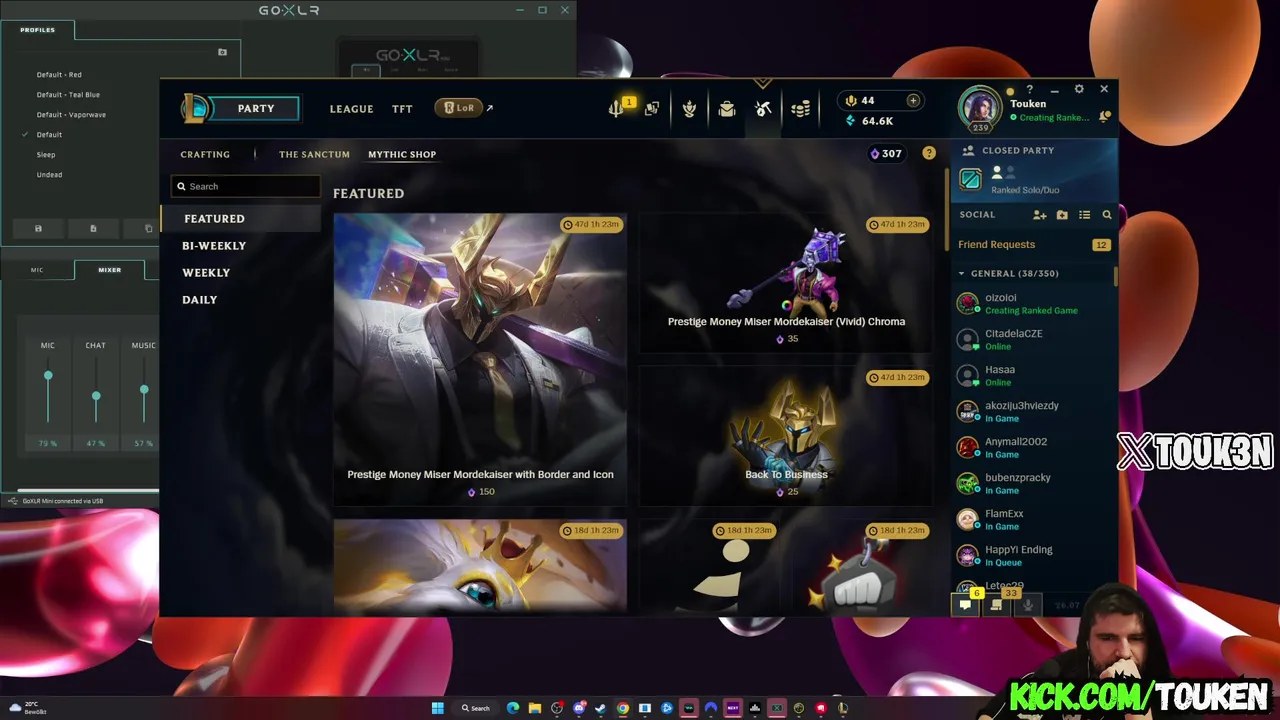
Task: Open the Clash trophy icon with badge
Action: pos(617,108)
